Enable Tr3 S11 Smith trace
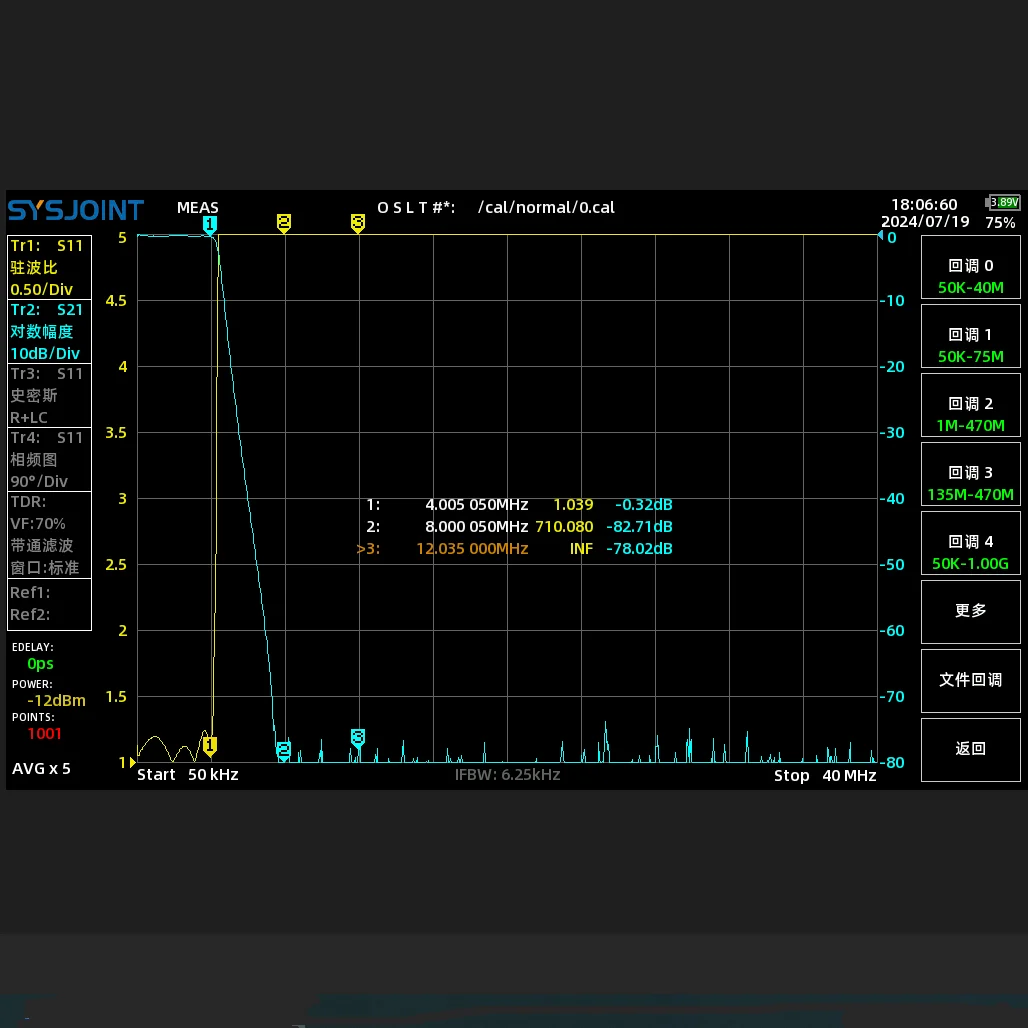1028x1028 pixels. coord(49,395)
